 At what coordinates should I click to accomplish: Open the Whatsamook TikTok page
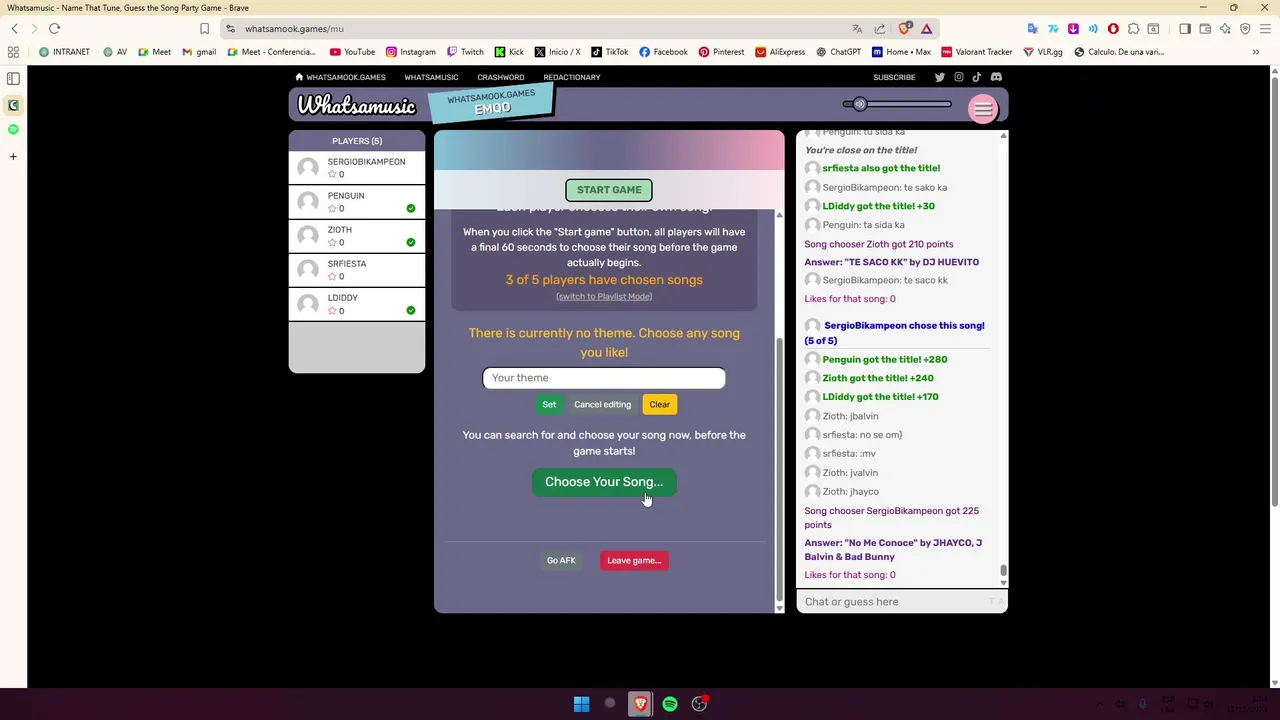[x=977, y=77]
